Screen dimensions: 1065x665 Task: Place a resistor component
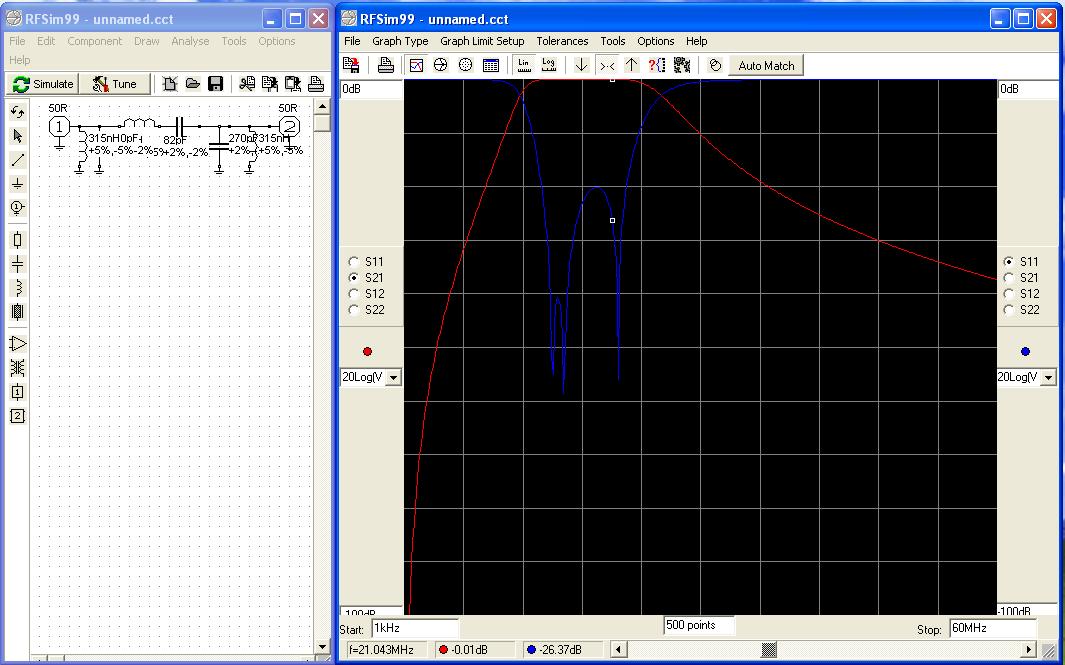click(18, 239)
